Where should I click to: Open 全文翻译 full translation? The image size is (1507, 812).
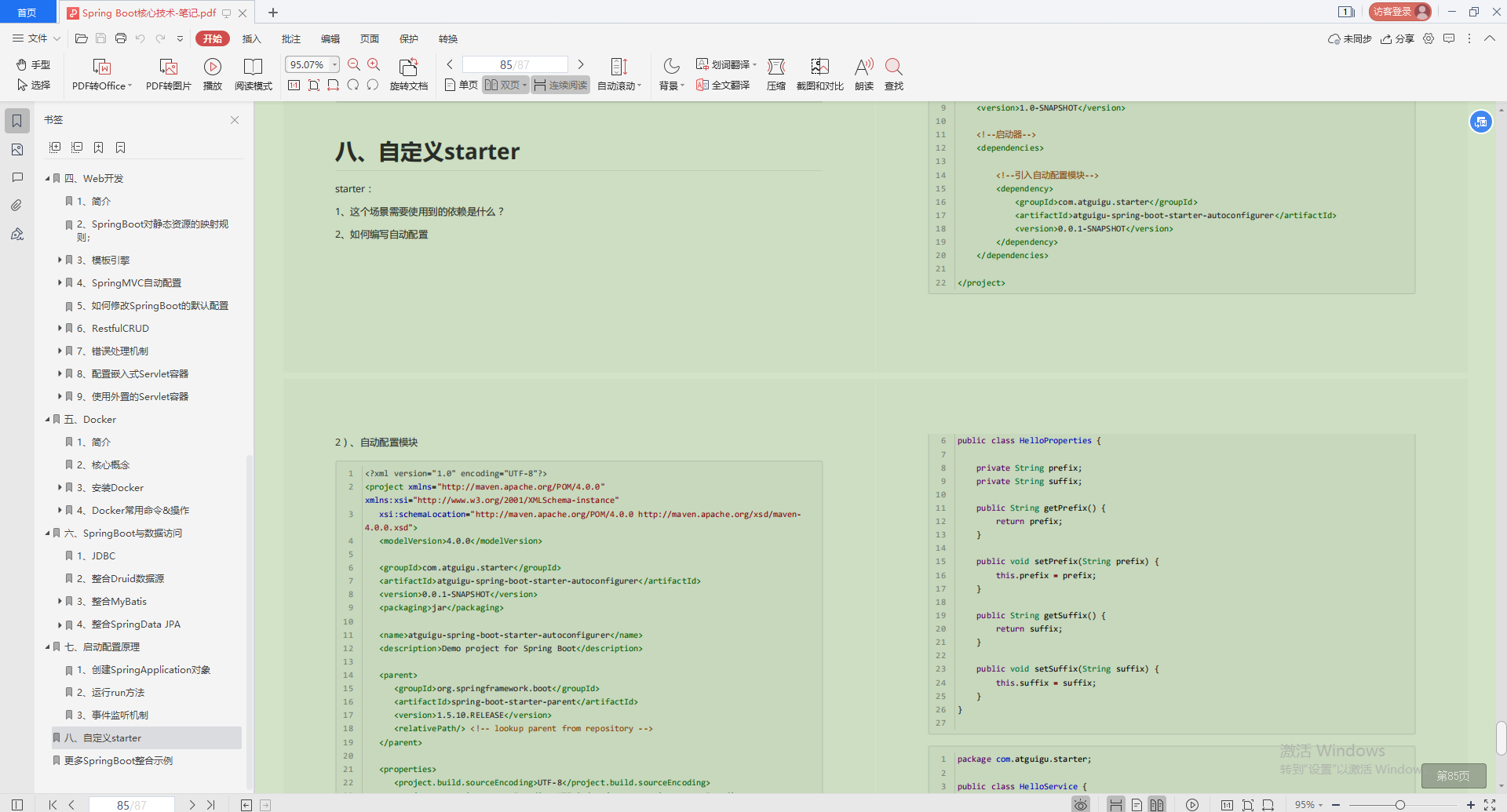723,85
